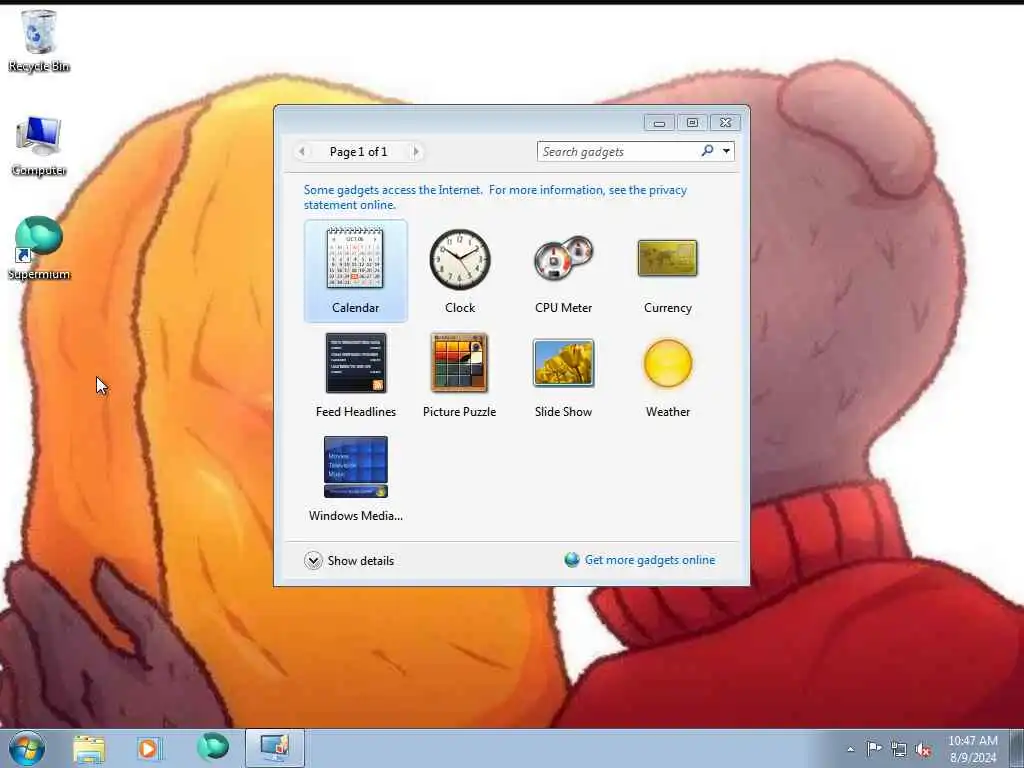Click the 'Feed Headlines' gadget label
Viewport: 1024px width, 768px height.
[356, 411]
